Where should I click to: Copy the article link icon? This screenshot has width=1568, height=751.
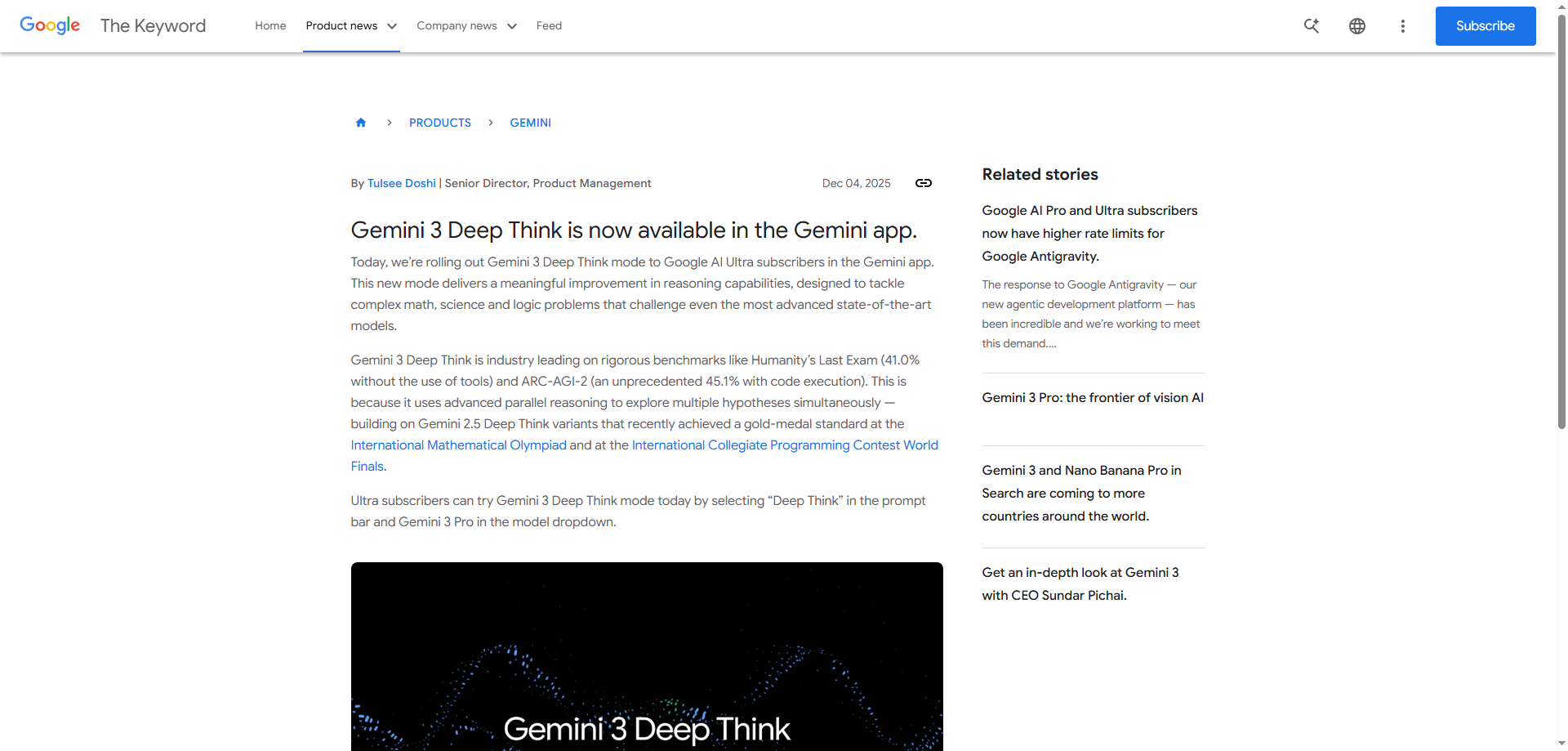tap(923, 183)
